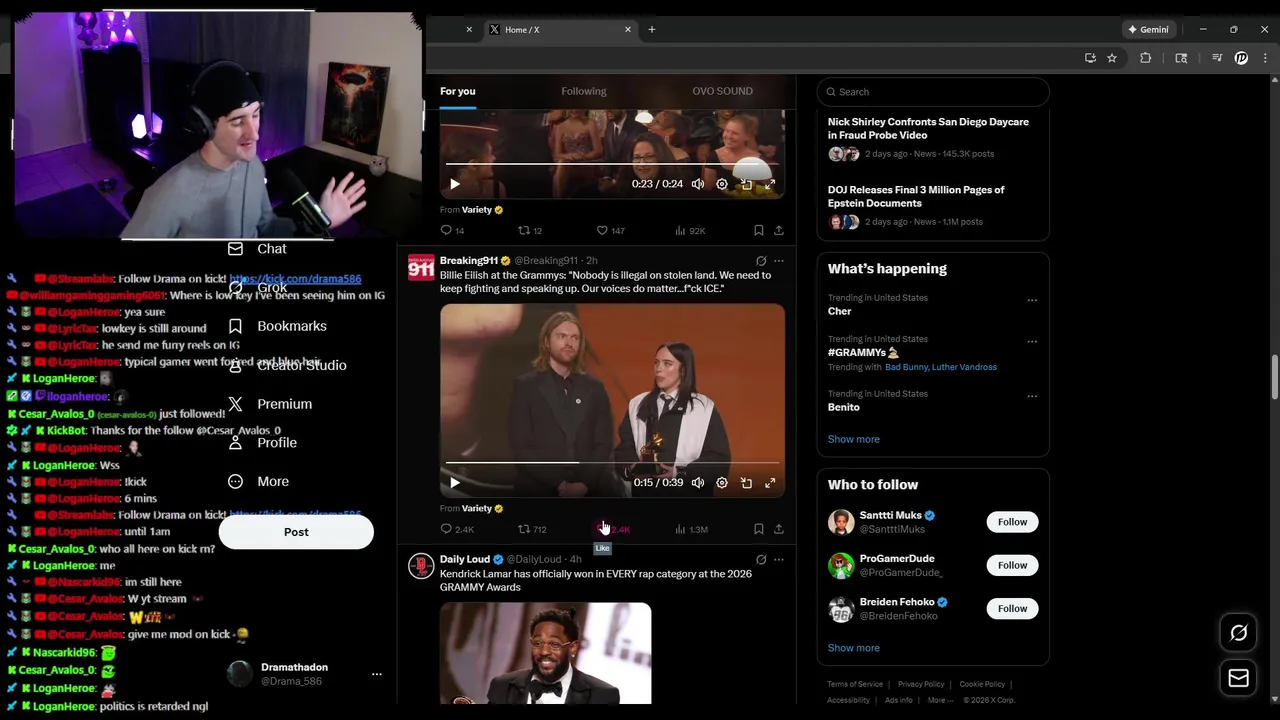
Task: Switch to the For you tab
Action: click(x=458, y=91)
